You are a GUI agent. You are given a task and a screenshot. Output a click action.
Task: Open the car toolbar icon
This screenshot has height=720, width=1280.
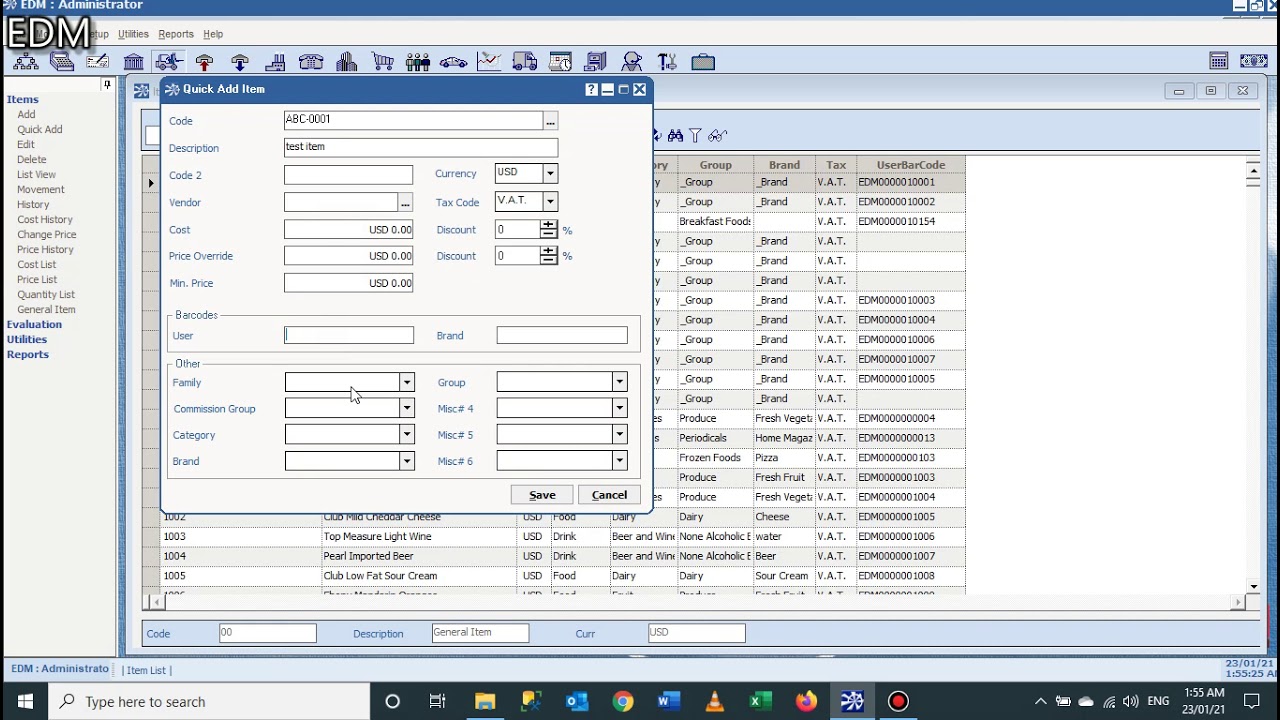click(x=453, y=62)
